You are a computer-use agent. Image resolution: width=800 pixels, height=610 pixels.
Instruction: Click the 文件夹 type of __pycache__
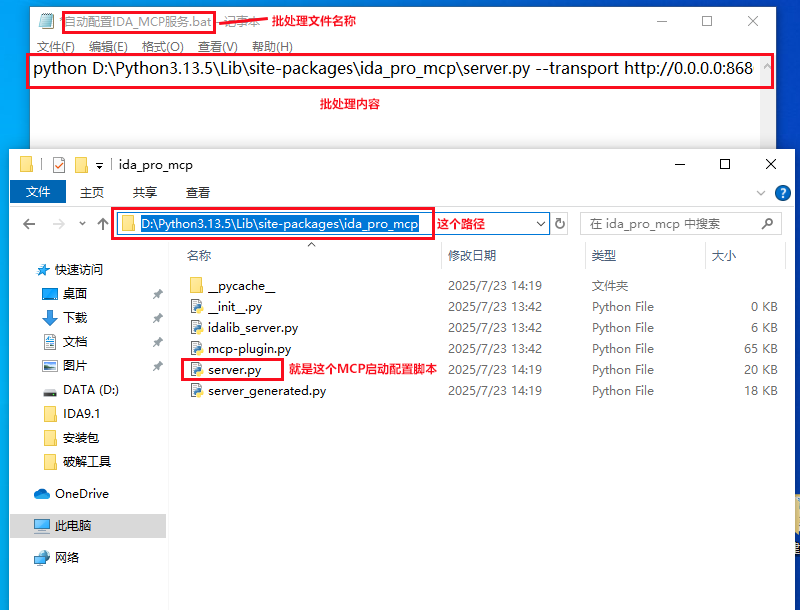[x=610, y=286]
